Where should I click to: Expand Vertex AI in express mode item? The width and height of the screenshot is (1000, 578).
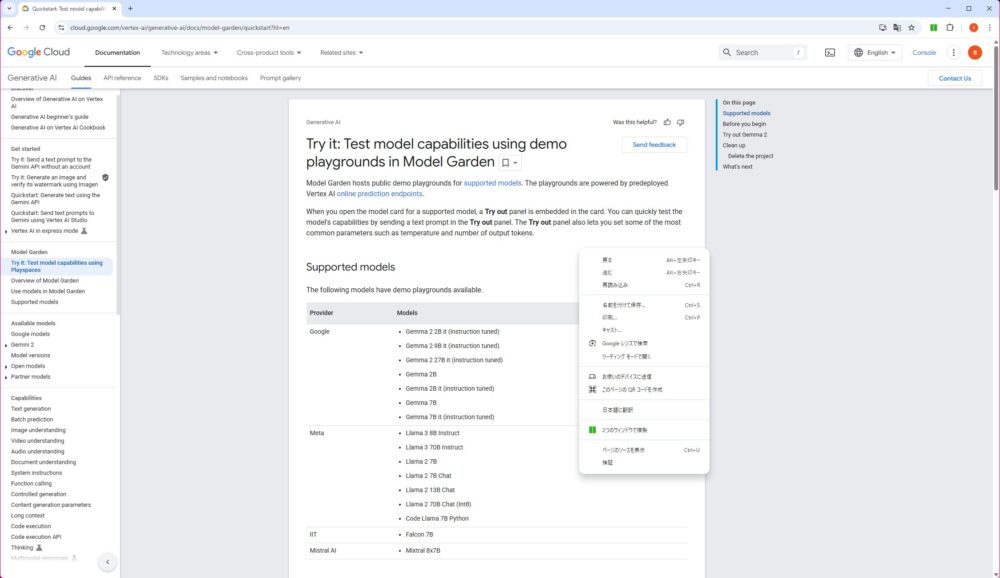point(6,231)
